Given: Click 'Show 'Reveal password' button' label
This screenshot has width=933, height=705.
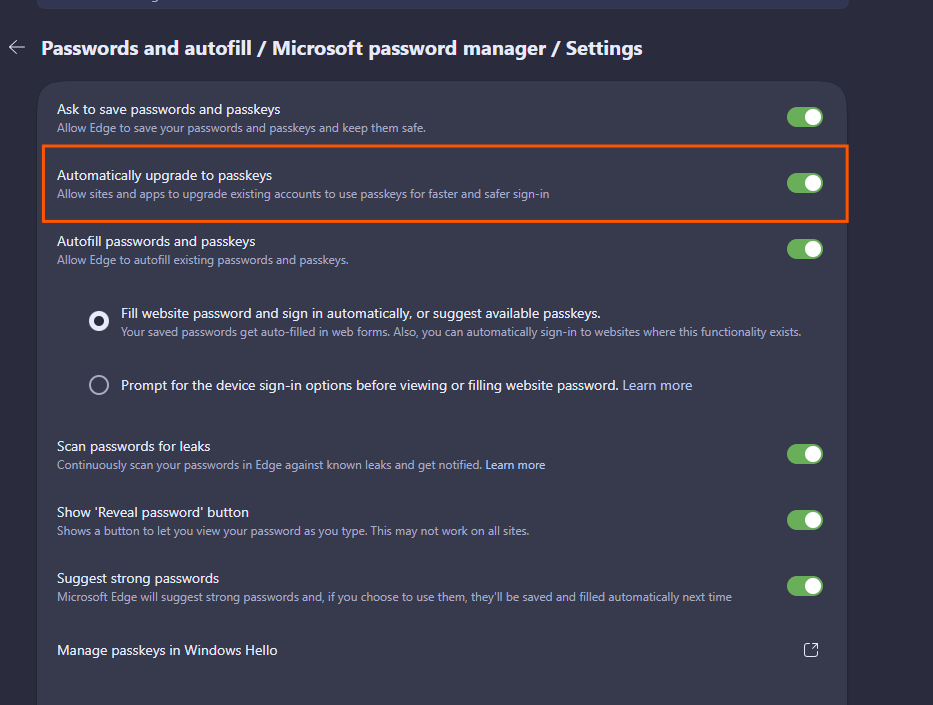Looking at the screenshot, I should pyautogui.click(x=153, y=512).
